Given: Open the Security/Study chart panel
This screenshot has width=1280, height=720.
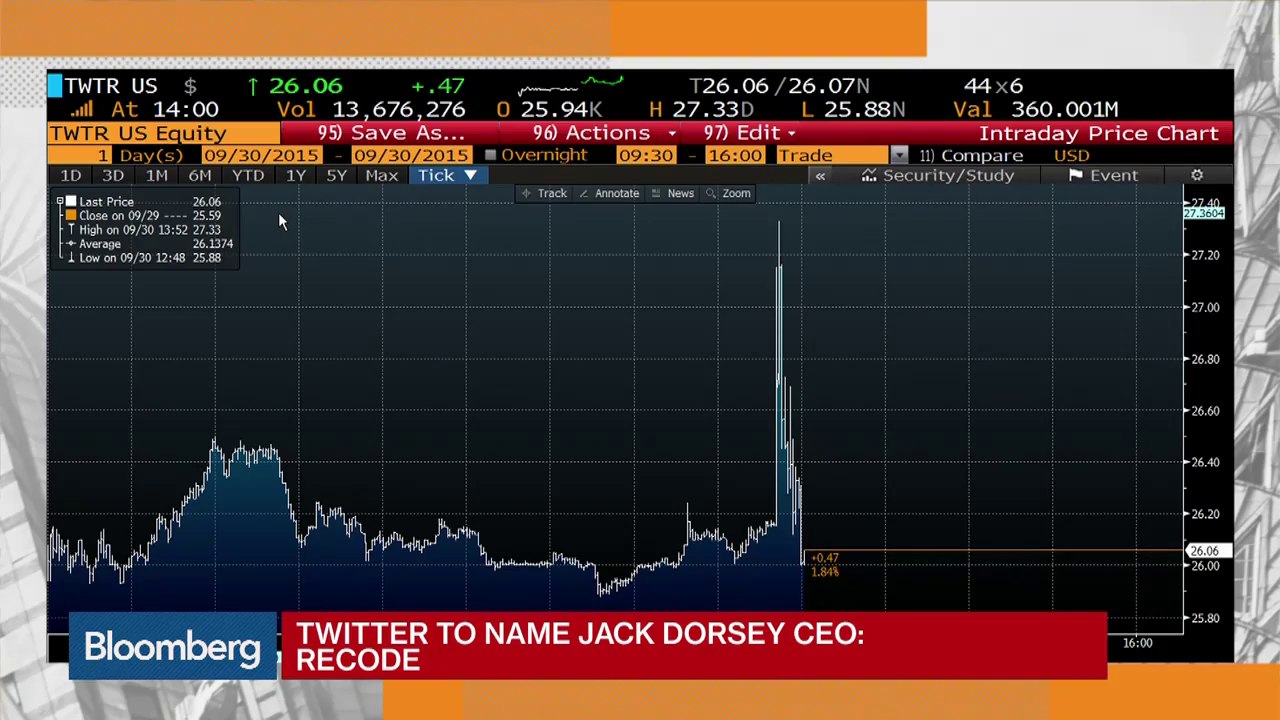Looking at the screenshot, I should click(x=938, y=175).
